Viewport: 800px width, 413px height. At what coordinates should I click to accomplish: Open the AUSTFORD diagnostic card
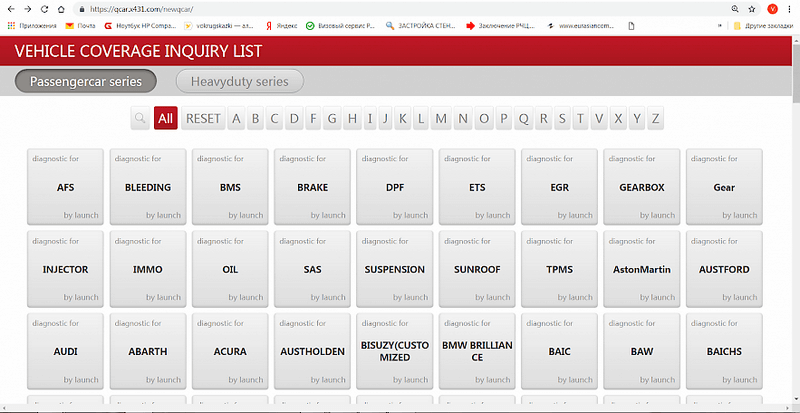pos(724,269)
